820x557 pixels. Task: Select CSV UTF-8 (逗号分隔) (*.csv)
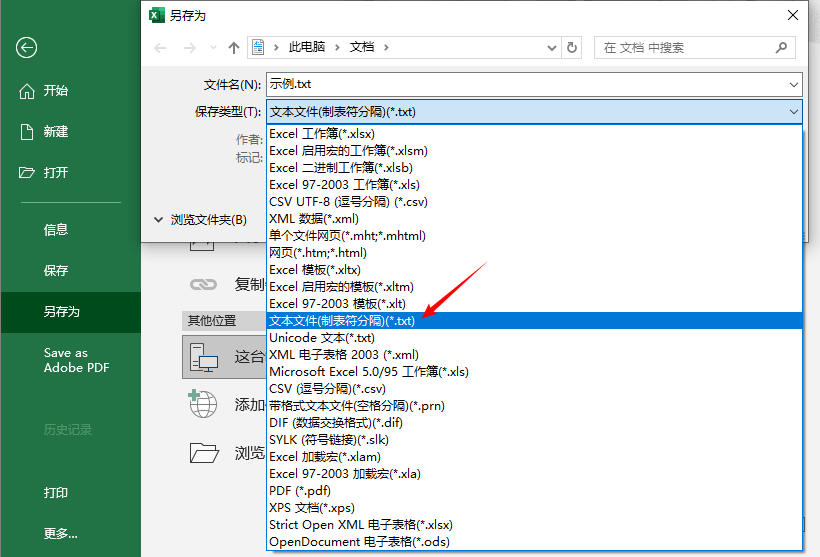(534, 202)
